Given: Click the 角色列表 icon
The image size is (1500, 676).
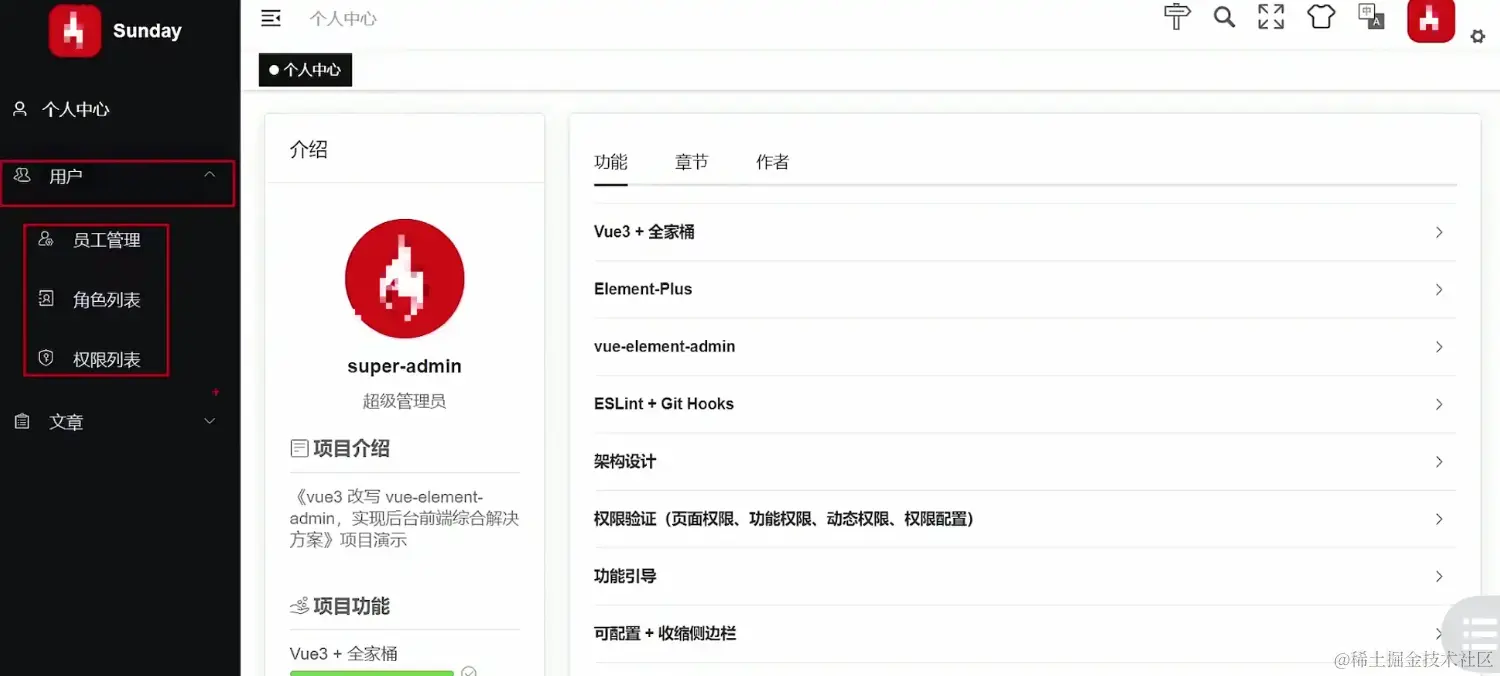Looking at the screenshot, I should point(45,298).
